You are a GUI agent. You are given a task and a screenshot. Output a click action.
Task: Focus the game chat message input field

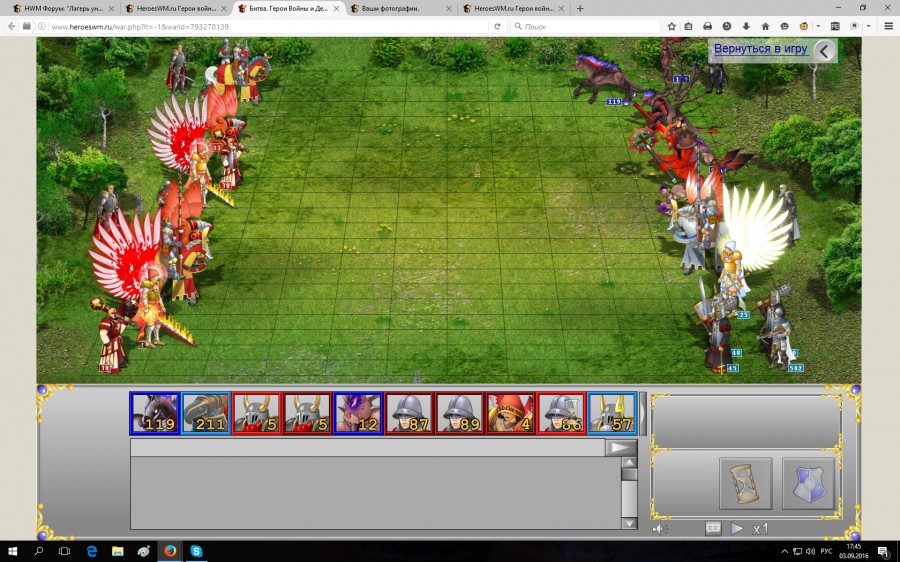(368, 447)
